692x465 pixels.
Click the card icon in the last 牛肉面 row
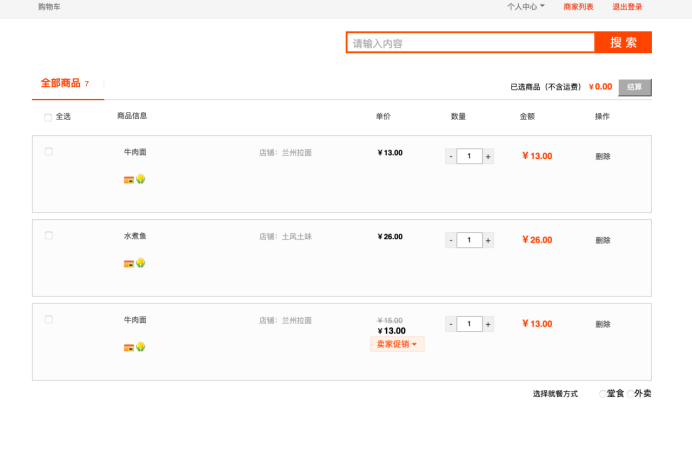pos(128,347)
